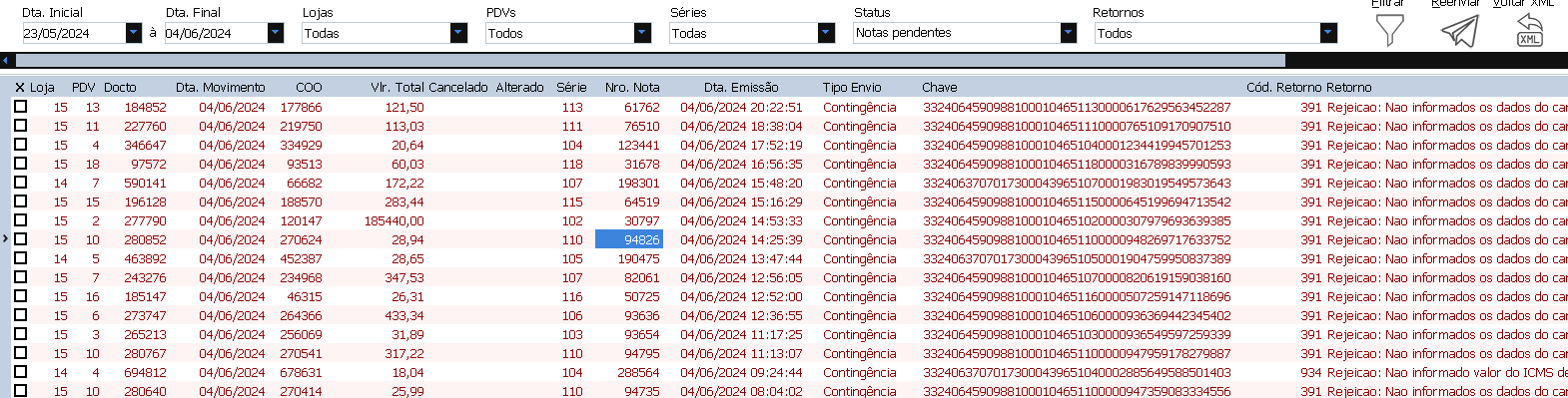Select the highlighted Nro. Nota cell 94826
Image resolution: width=1568 pixels, height=398 pixels.
tap(629, 239)
